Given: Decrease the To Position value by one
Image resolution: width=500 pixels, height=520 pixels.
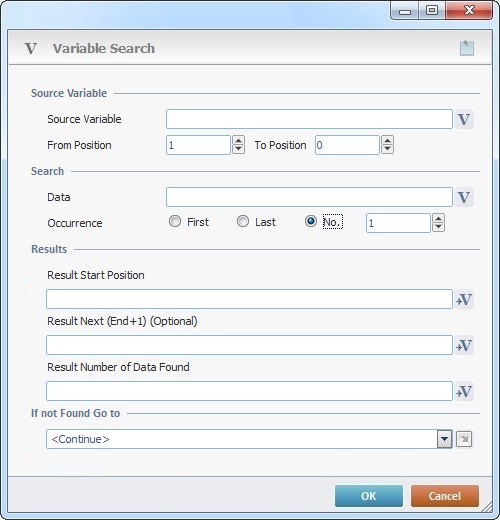Looking at the screenshot, I should click(387, 149).
